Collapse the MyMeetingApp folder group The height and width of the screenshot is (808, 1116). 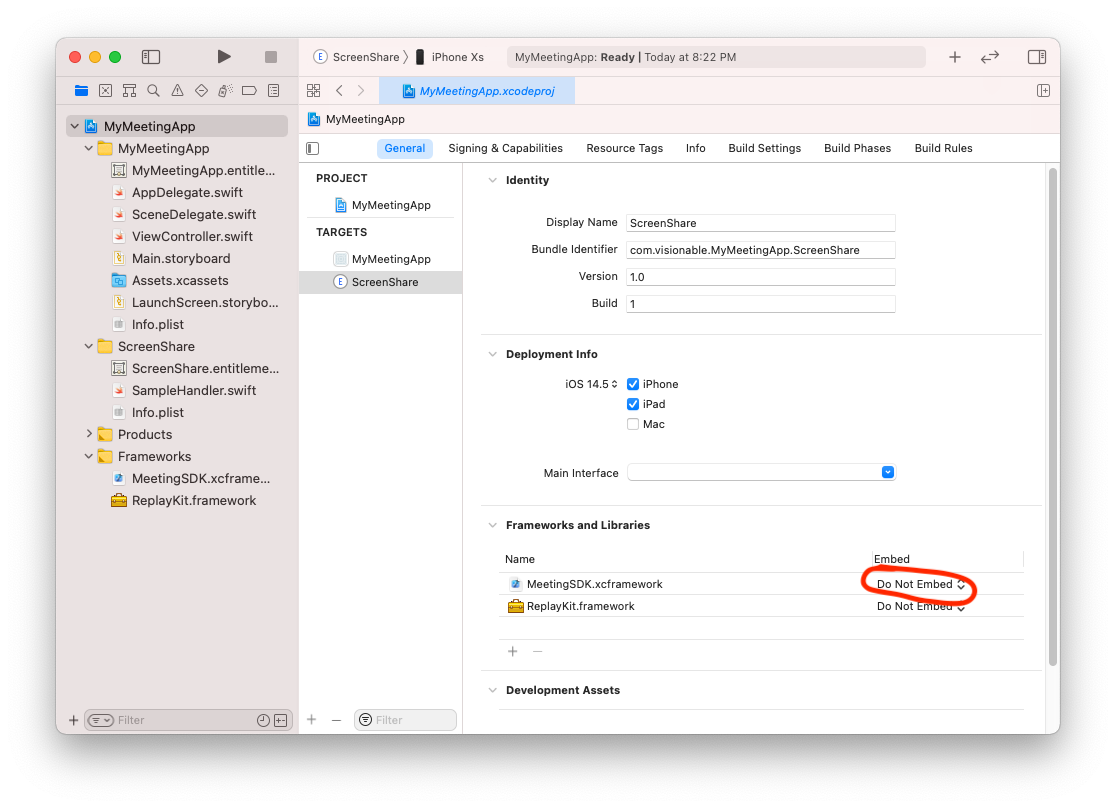[88, 148]
